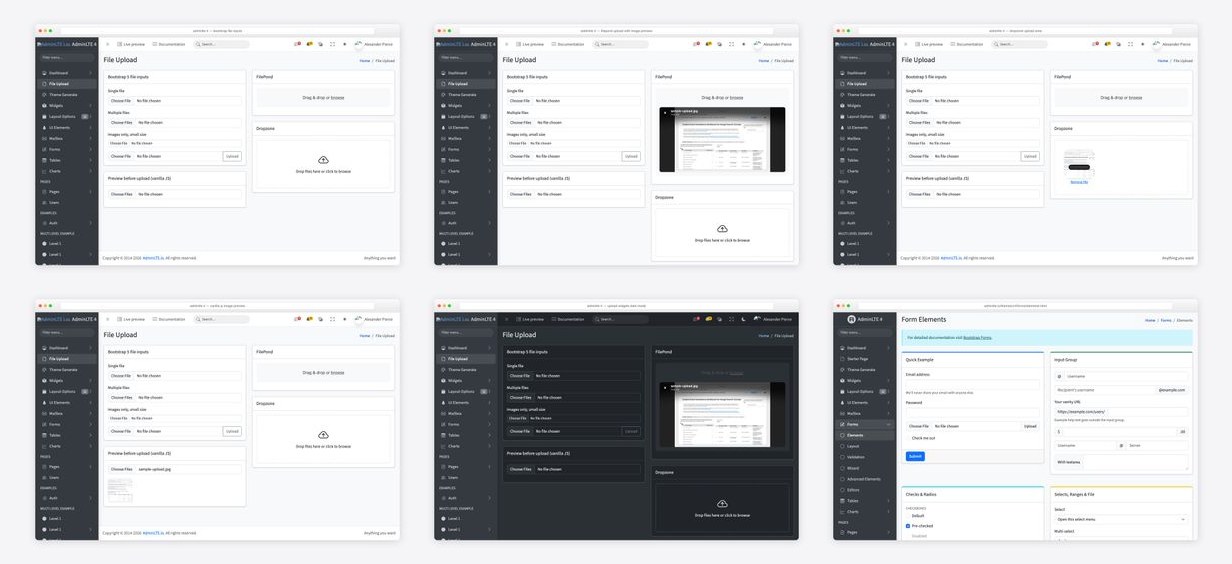The image size is (1232, 564).
Task: Click the 'Your vanity URL' input field
Action: (x=1121, y=412)
